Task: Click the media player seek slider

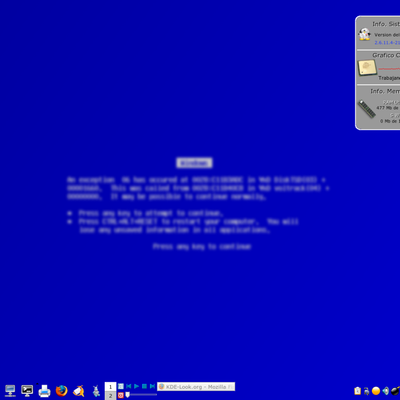Action: (141, 395)
